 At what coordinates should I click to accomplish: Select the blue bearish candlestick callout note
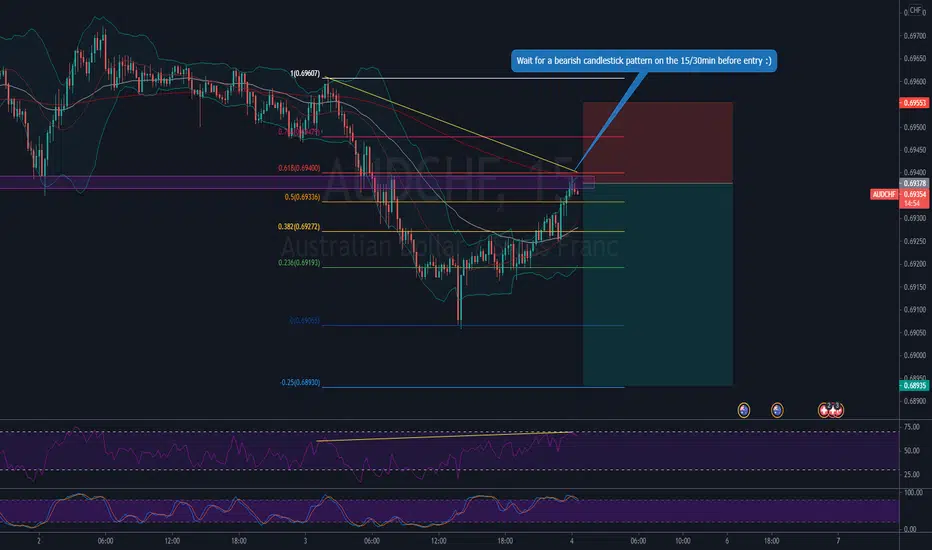644,61
